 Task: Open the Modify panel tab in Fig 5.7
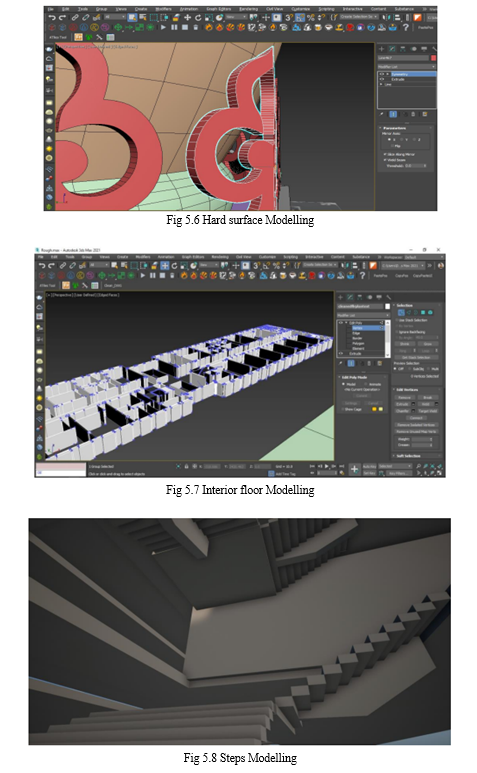tap(350, 297)
